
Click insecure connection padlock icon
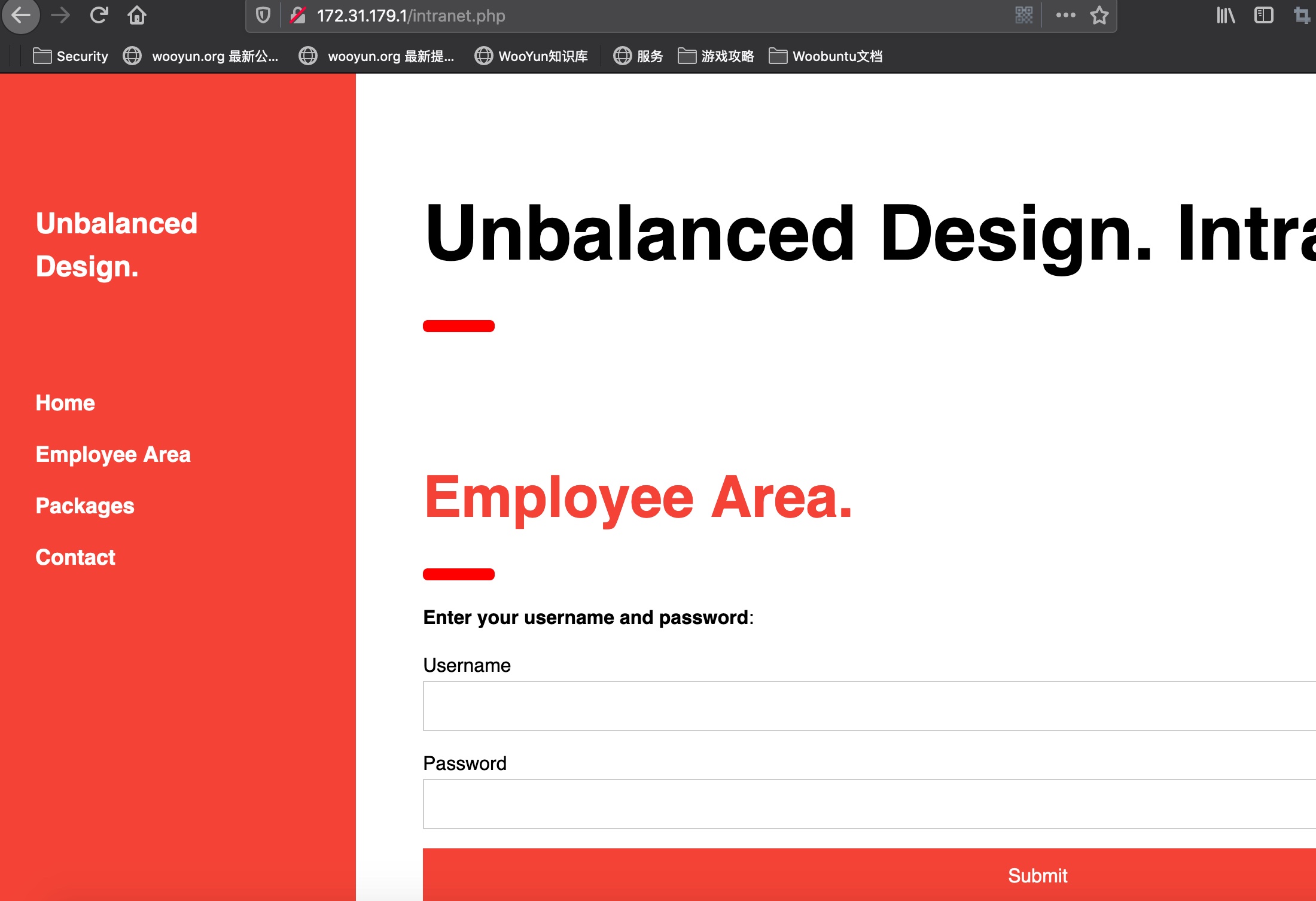pos(298,15)
